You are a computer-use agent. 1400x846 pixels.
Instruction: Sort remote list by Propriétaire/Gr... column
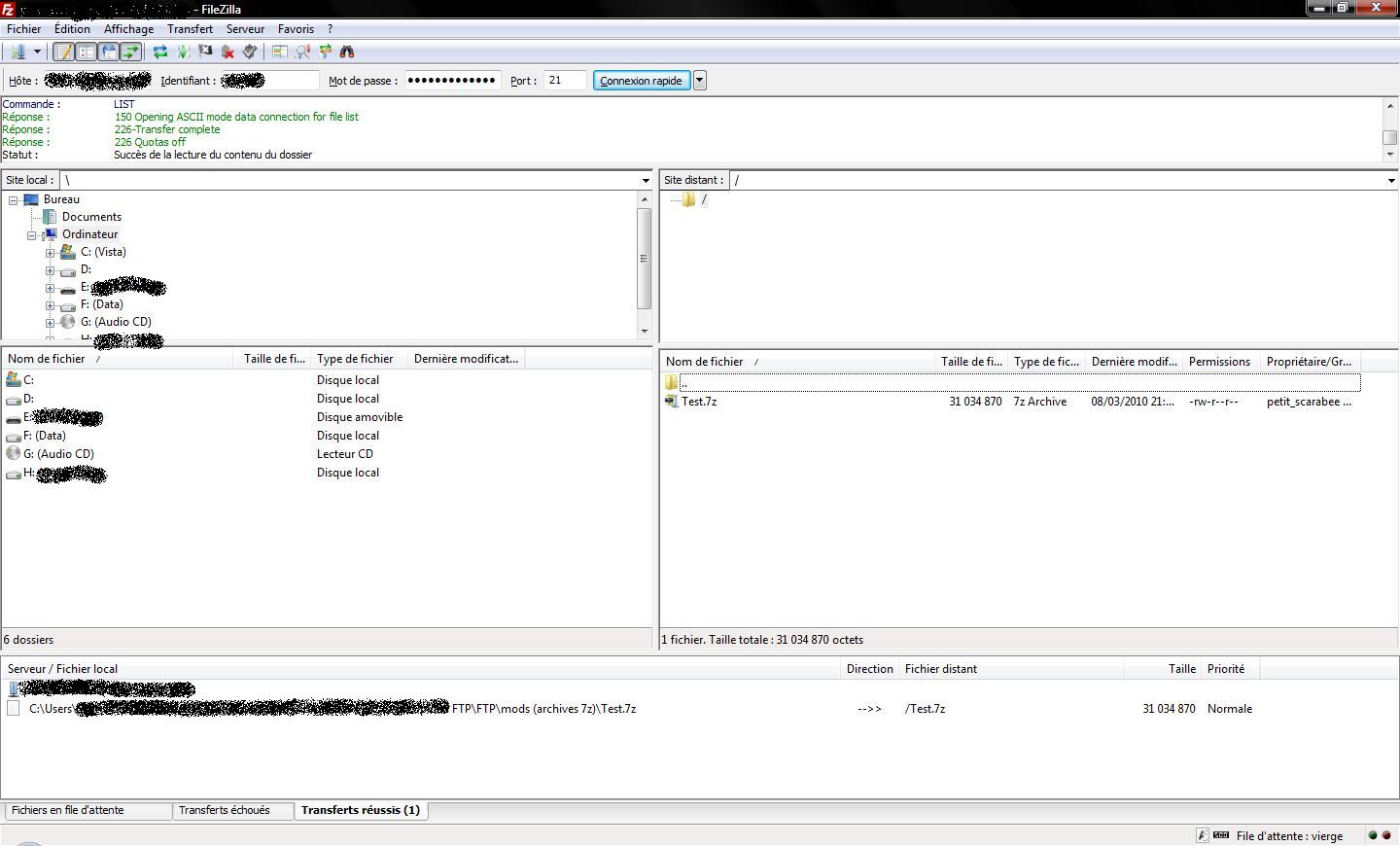click(1310, 362)
